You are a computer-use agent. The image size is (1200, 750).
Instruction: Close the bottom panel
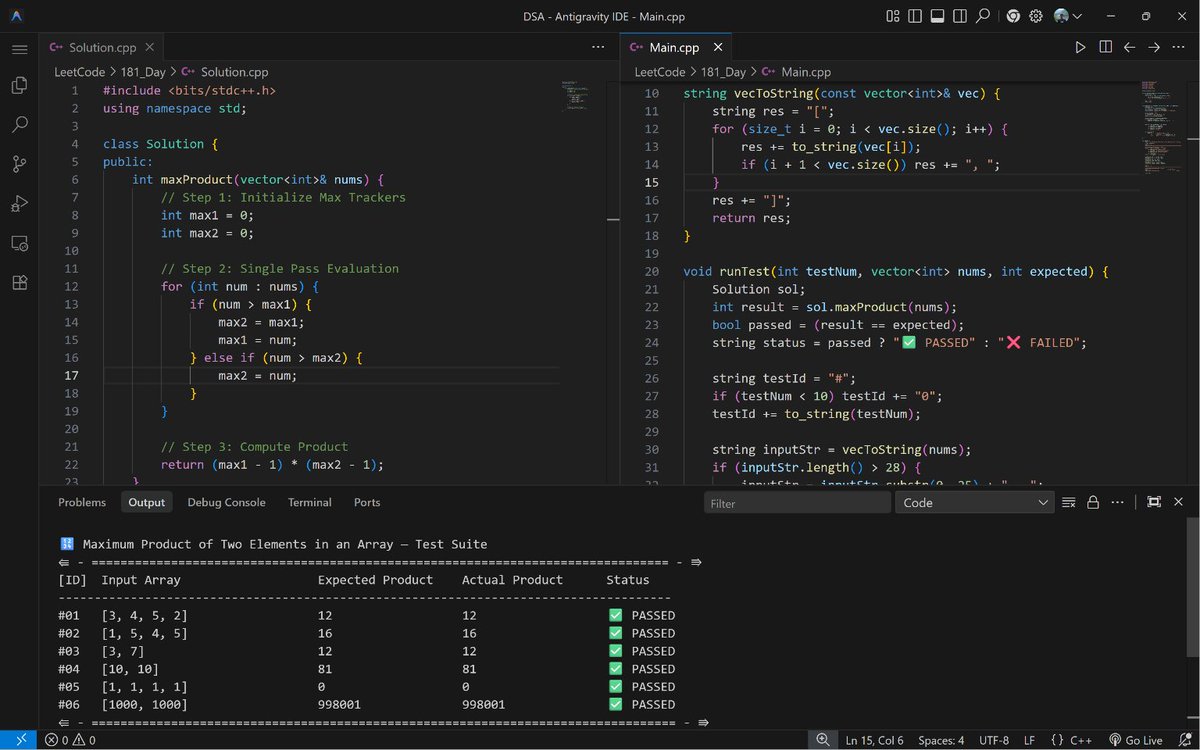tap(1178, 502)
